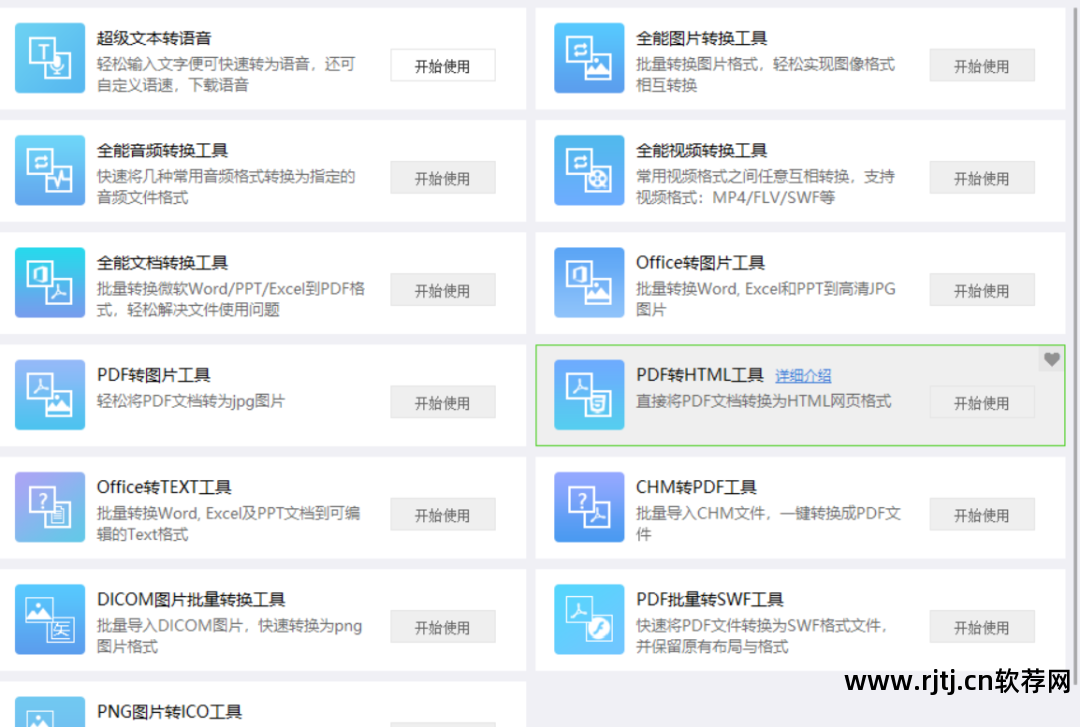Click description starting 批量转换图片格式
This screenshot has height=727, width=1080.
coord(765,74)
